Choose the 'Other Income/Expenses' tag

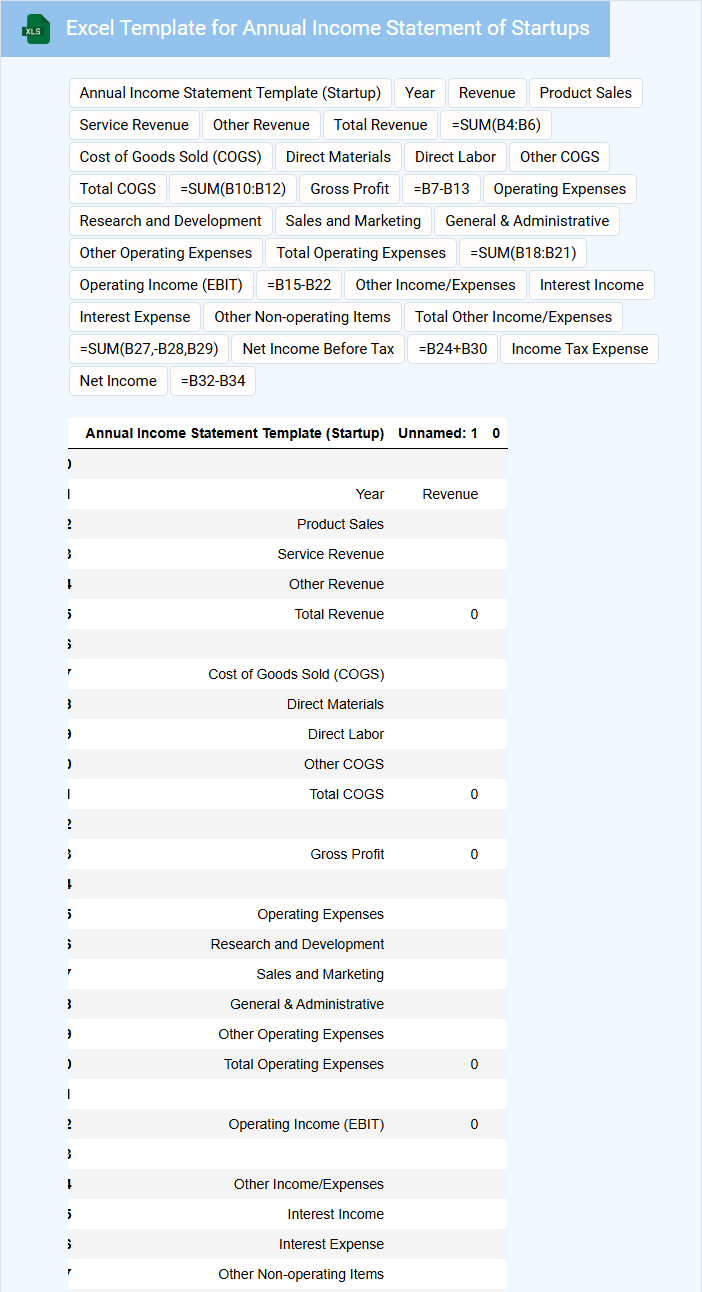435,285
